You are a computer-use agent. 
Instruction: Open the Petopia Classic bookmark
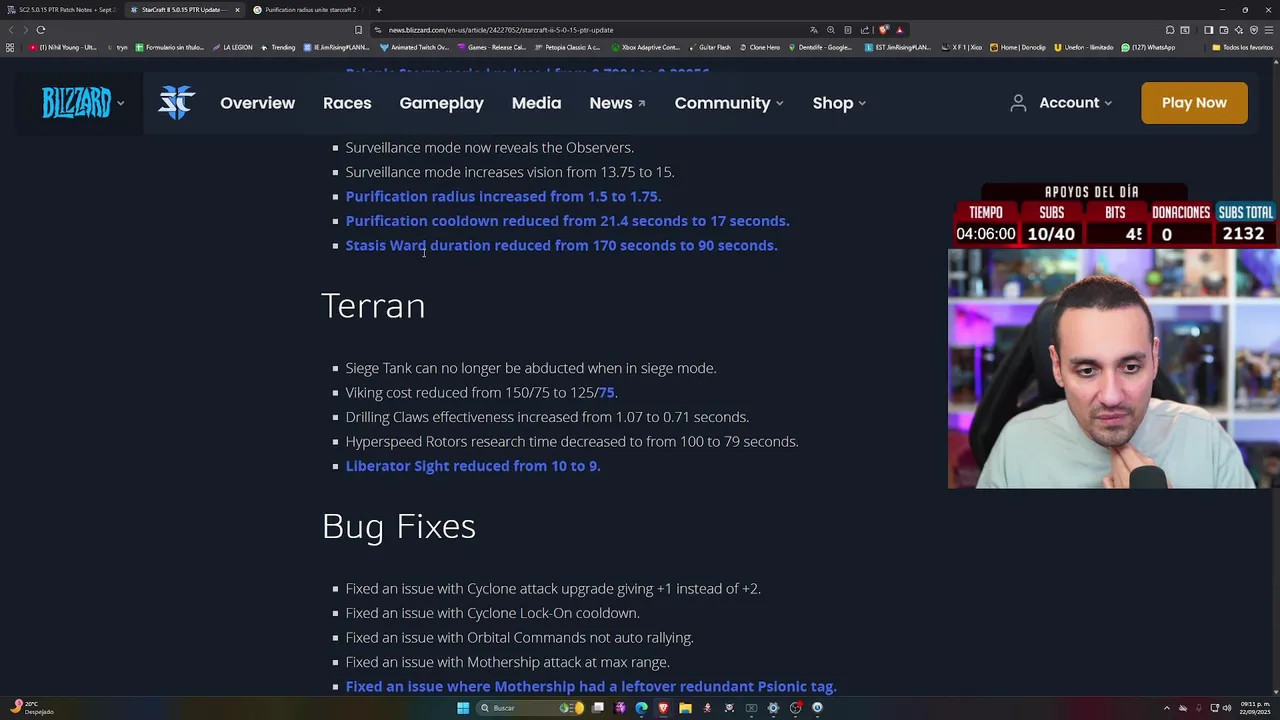point(568,47)
